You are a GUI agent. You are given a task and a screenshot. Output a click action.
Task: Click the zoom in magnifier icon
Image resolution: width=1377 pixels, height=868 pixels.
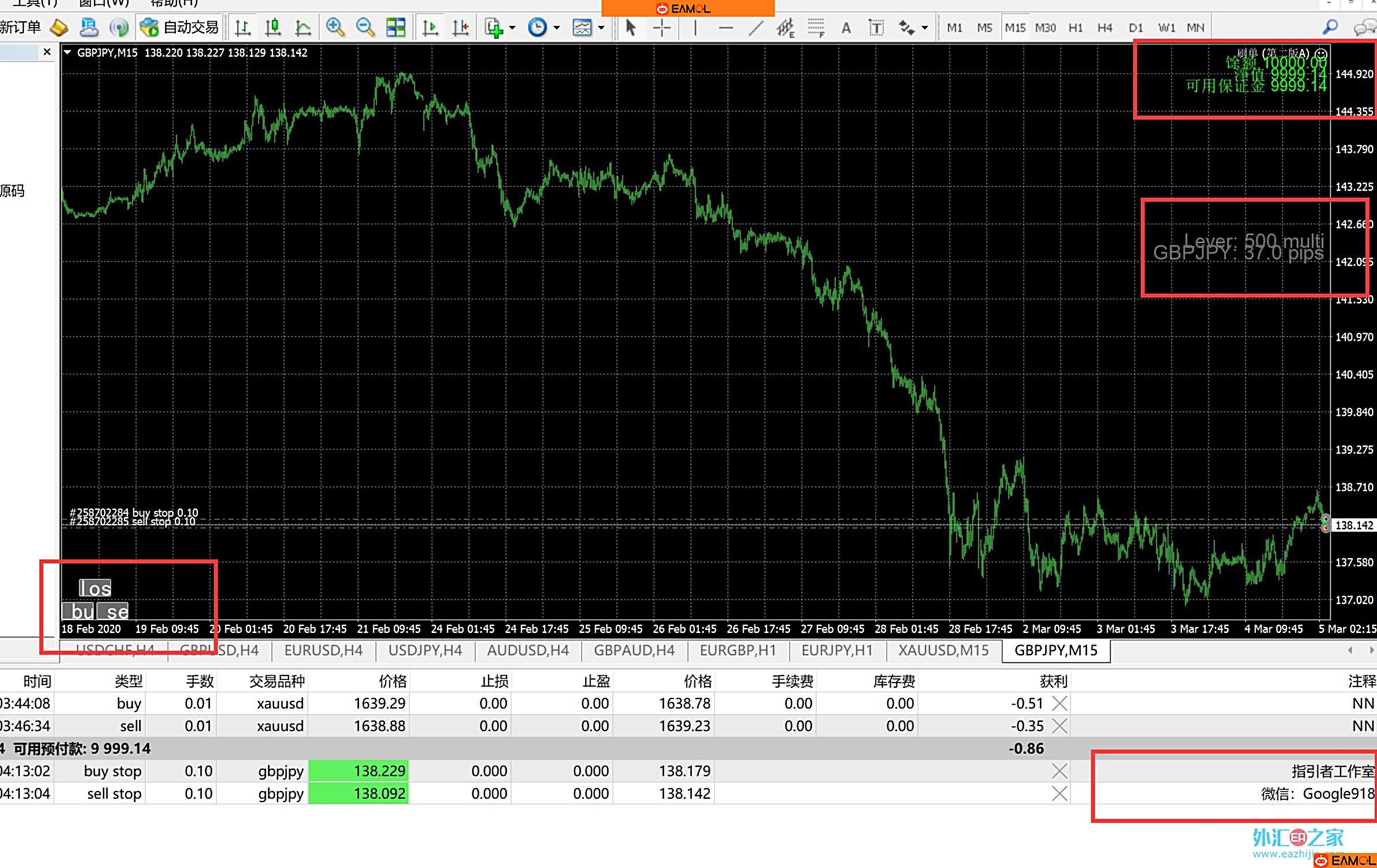335,27
